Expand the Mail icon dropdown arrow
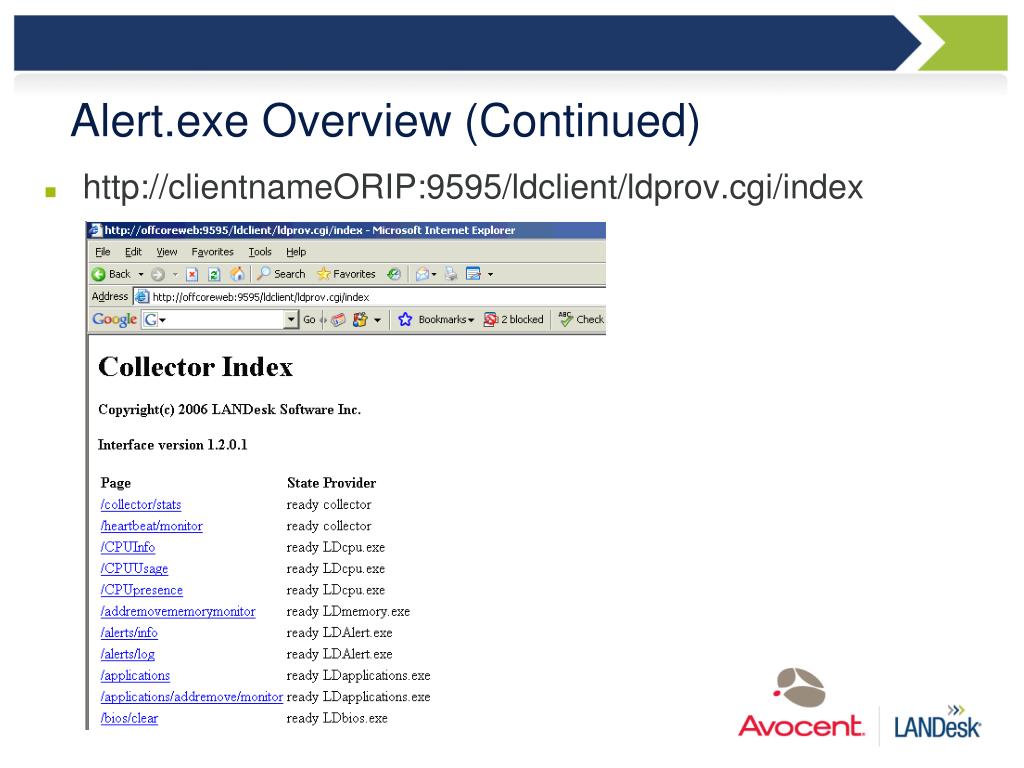This screenshot has height=768, width=1024. coord(434,275)
